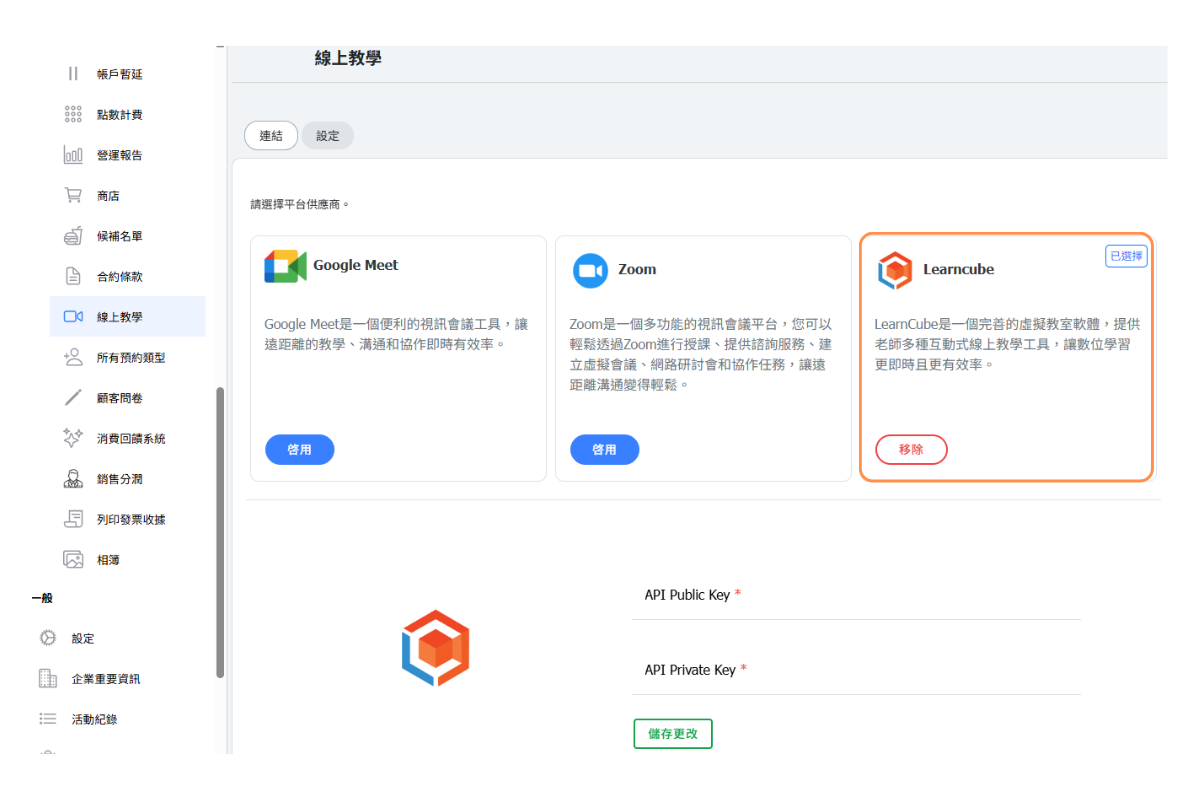Switch to the 設定 tab
The width and height of the screenshot is (1200, 800).
tap(328, 136)
